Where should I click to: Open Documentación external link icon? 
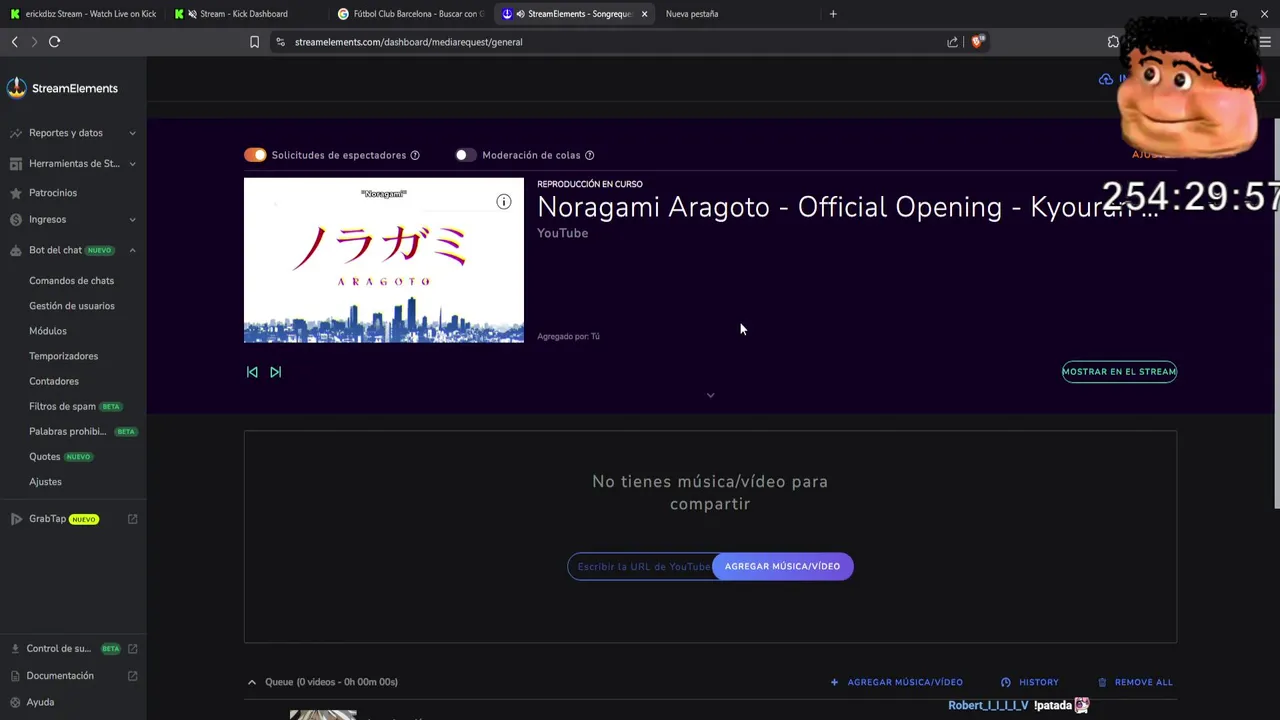[132, 676]
